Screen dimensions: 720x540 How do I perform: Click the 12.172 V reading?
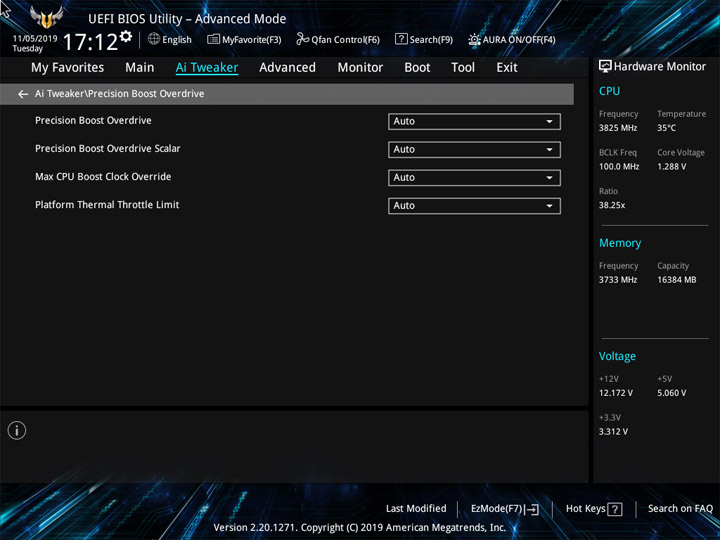tap(615, 393)
